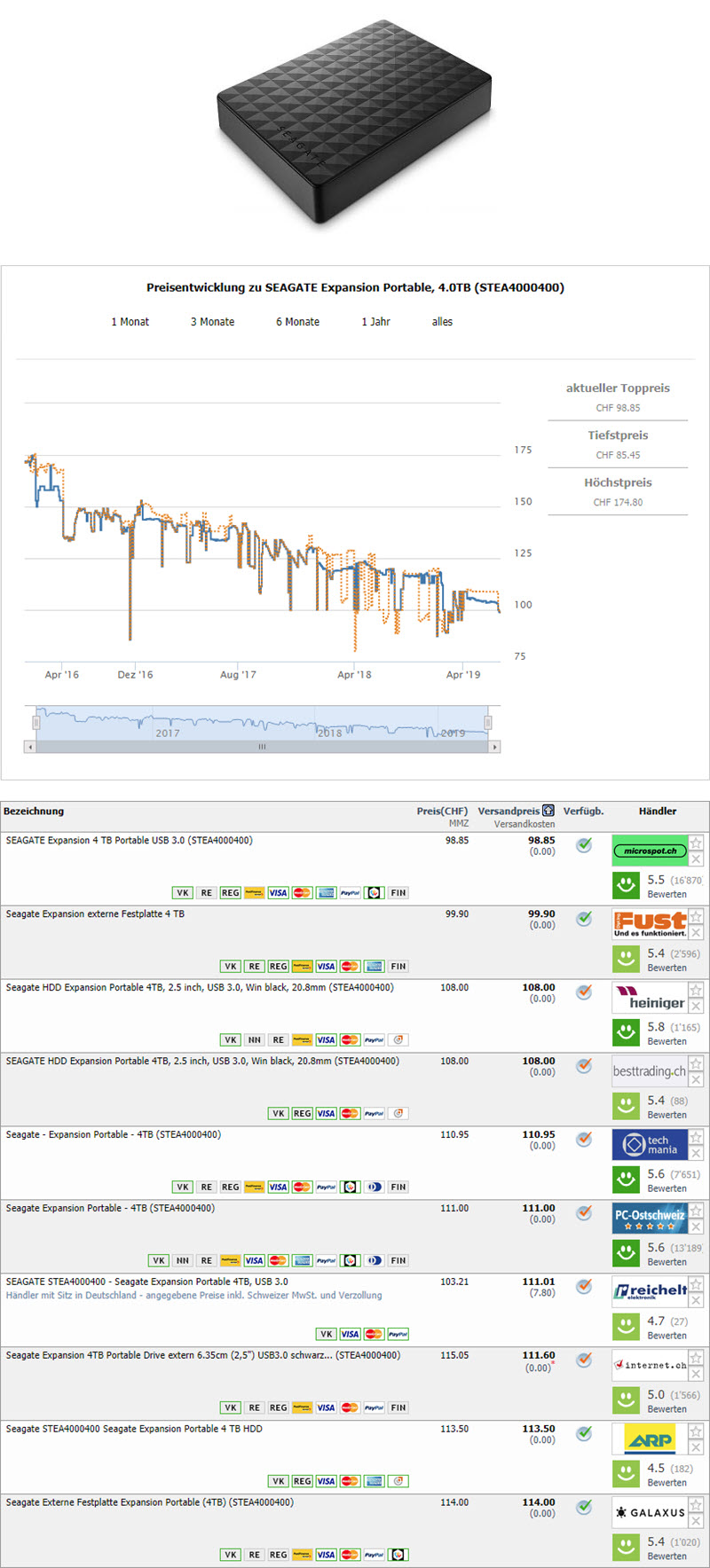Click availability checkmark for microspot offer
The width and height of the screenshot is (710, 1568).
584,845
